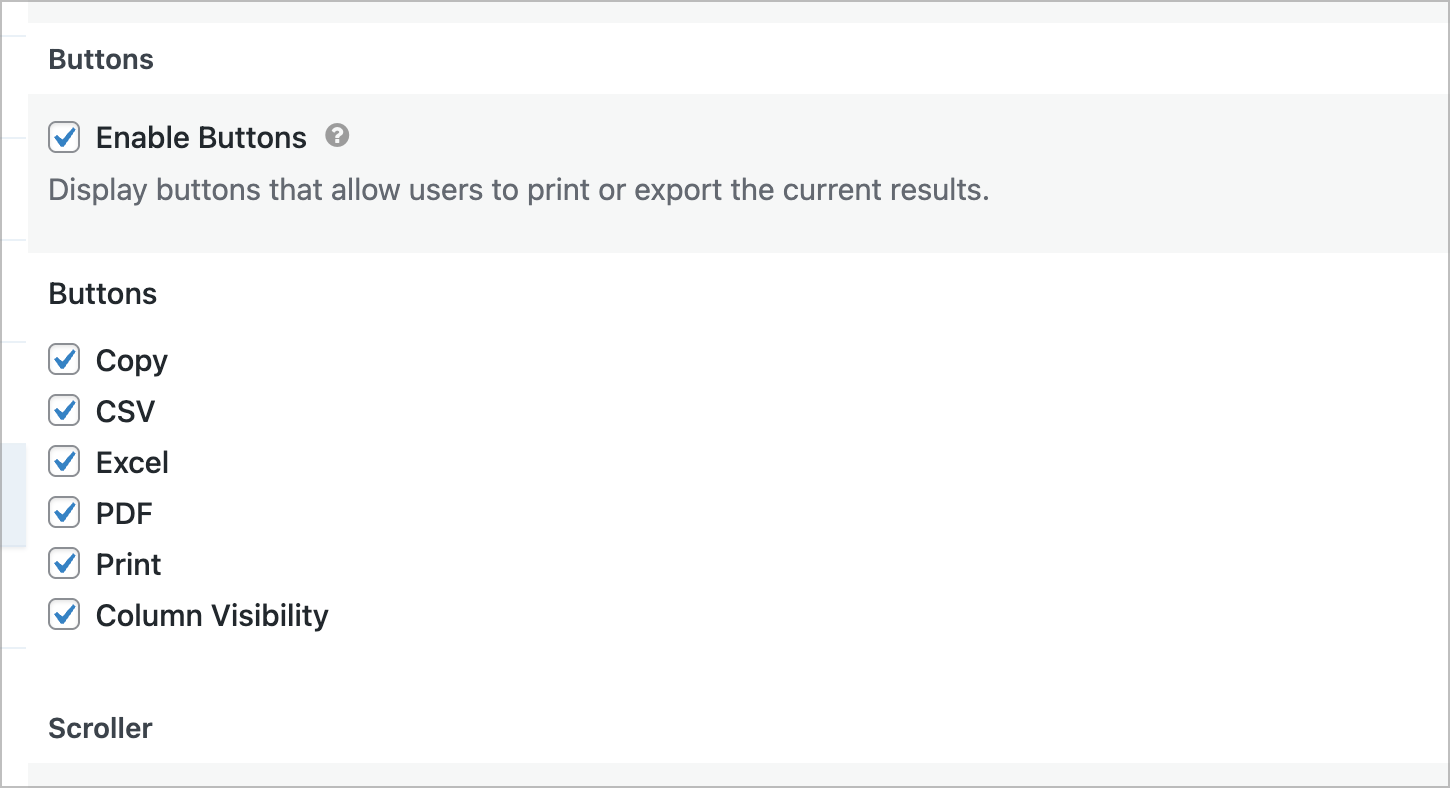1450x788 pixels.
Task: Click the "PDF" option label text
Action: click(x=124, y=513)
